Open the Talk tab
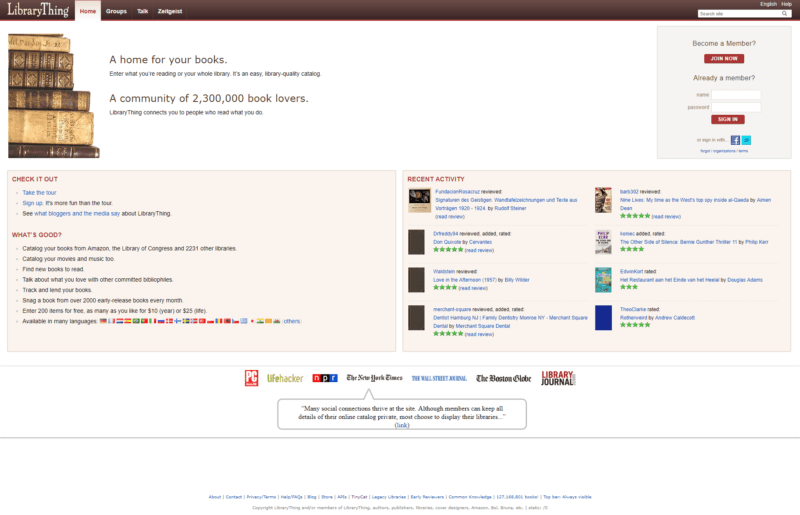 tap(142, 11)
